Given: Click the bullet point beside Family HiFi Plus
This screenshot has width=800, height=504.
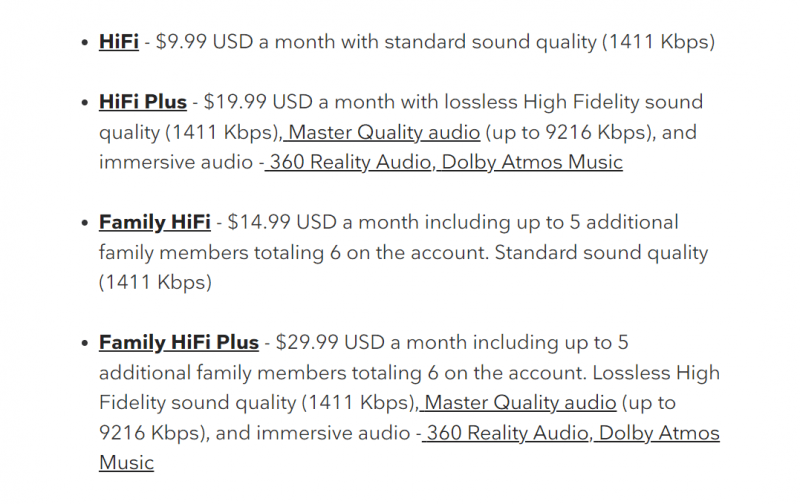Looking at the screenshot, I should [85, 343].
